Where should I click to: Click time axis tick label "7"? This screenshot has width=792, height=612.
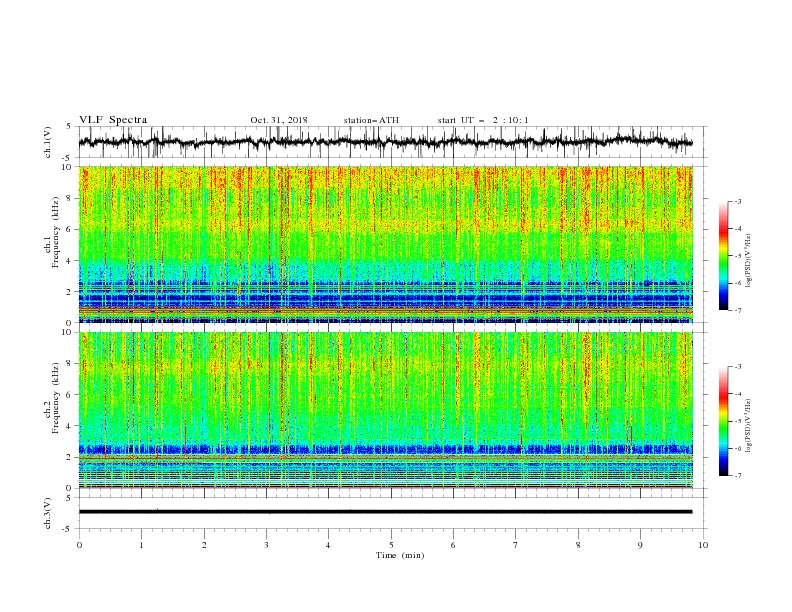pyautogui.click(x=516, y=545)
